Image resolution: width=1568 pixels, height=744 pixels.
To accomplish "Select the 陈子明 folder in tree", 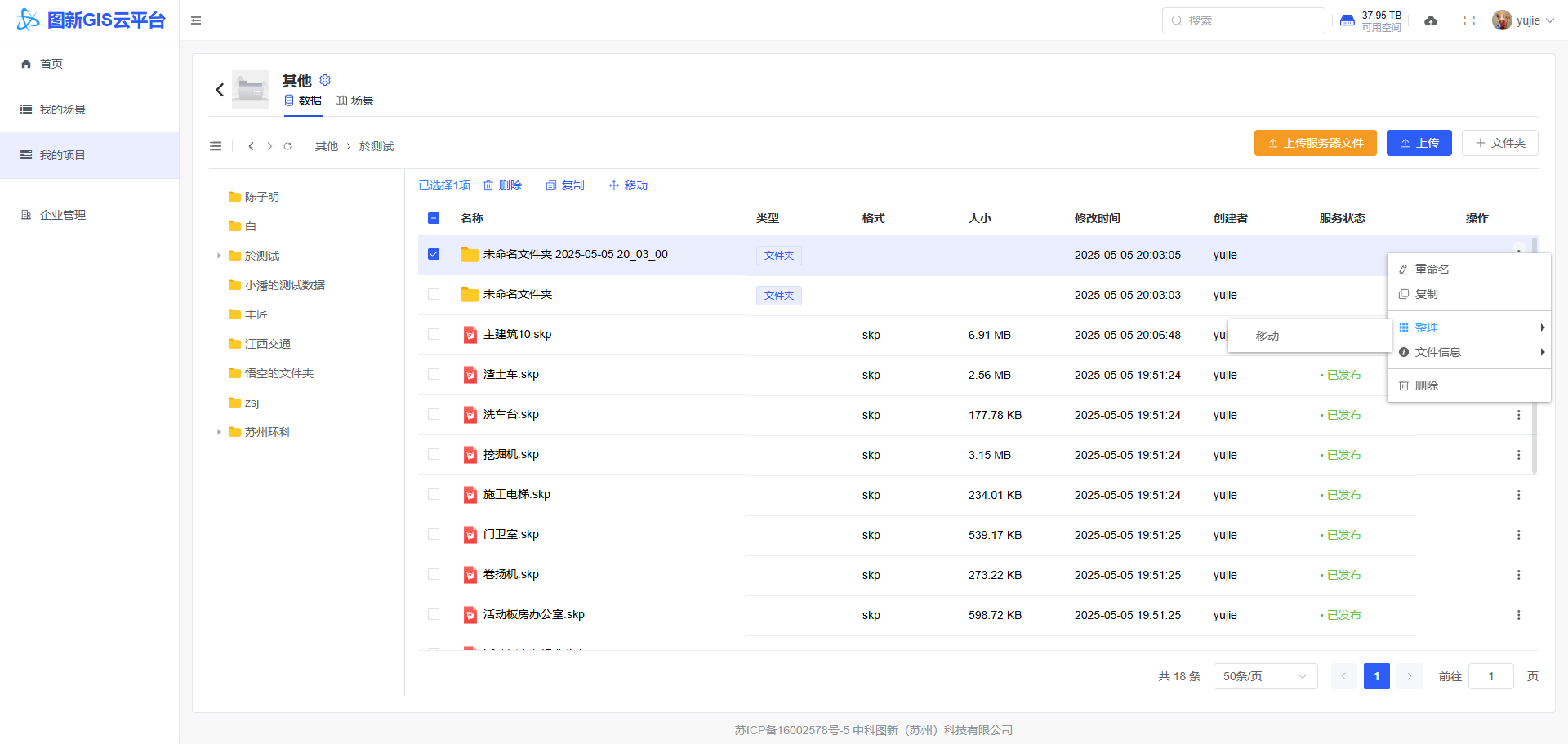I will pos(261,197).
